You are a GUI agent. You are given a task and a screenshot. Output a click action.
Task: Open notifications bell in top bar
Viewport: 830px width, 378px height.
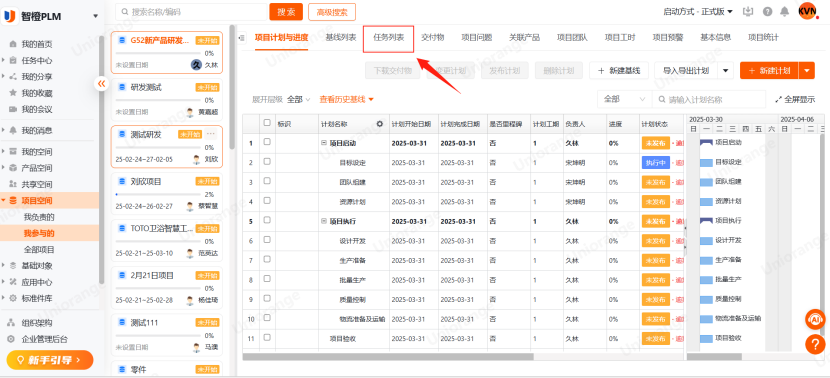click(784, 12)
